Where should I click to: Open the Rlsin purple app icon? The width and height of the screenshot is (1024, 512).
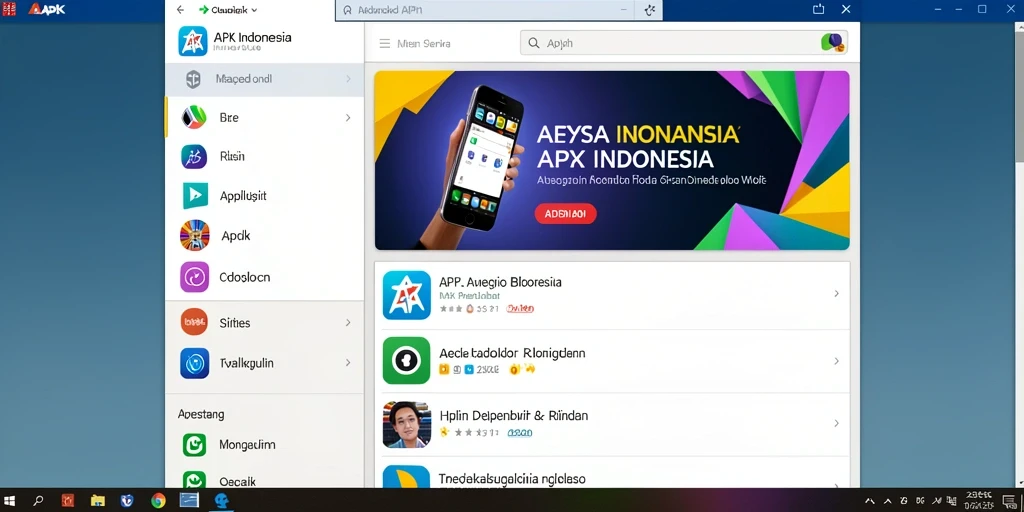click(194, 157)
